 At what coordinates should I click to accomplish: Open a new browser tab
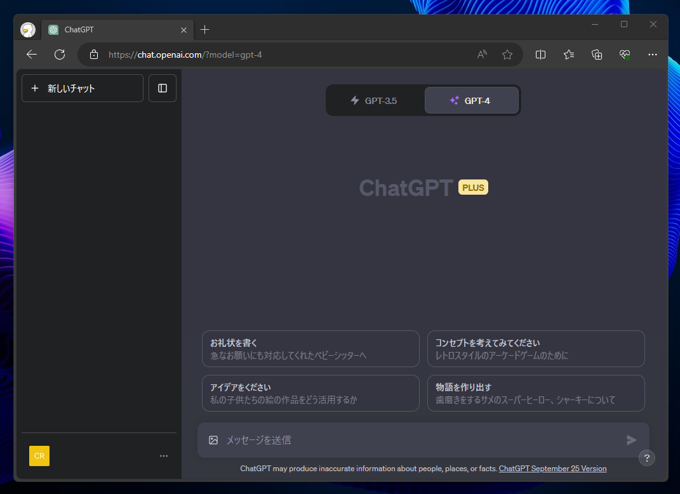tap(205, 29)
